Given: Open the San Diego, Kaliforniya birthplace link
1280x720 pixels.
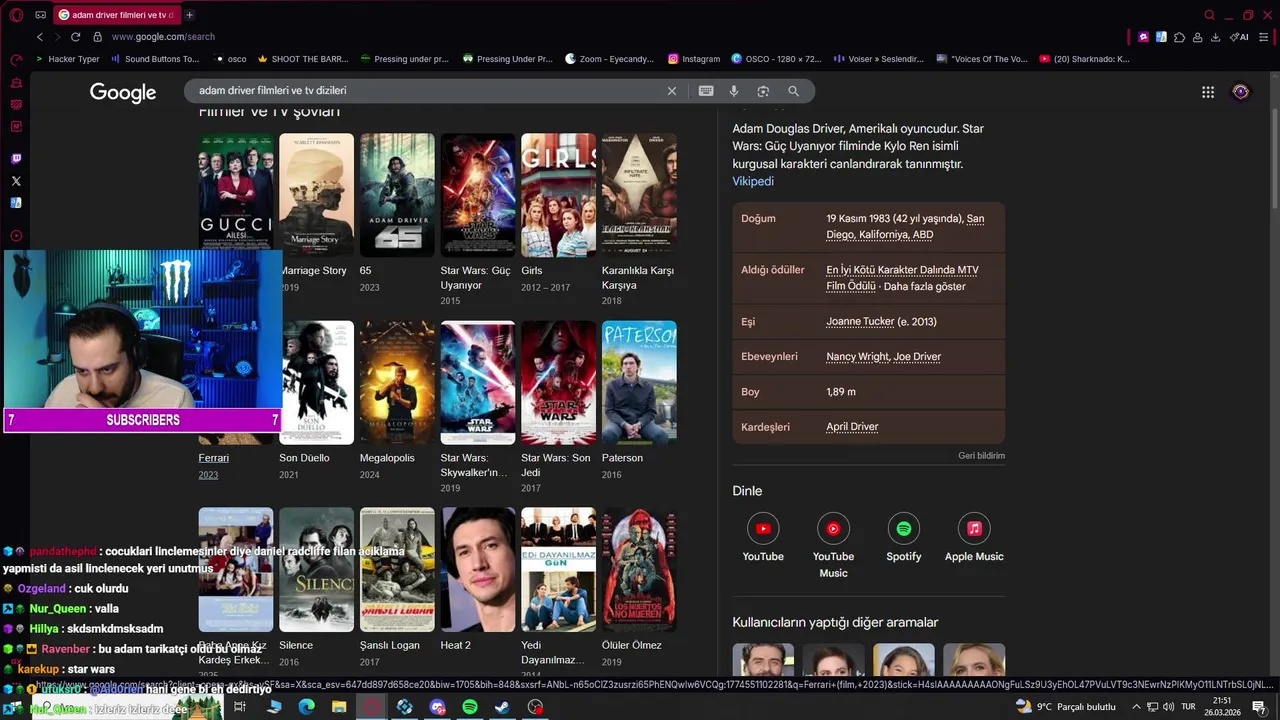Looking at the screenshot, I should tap(905, 226).
